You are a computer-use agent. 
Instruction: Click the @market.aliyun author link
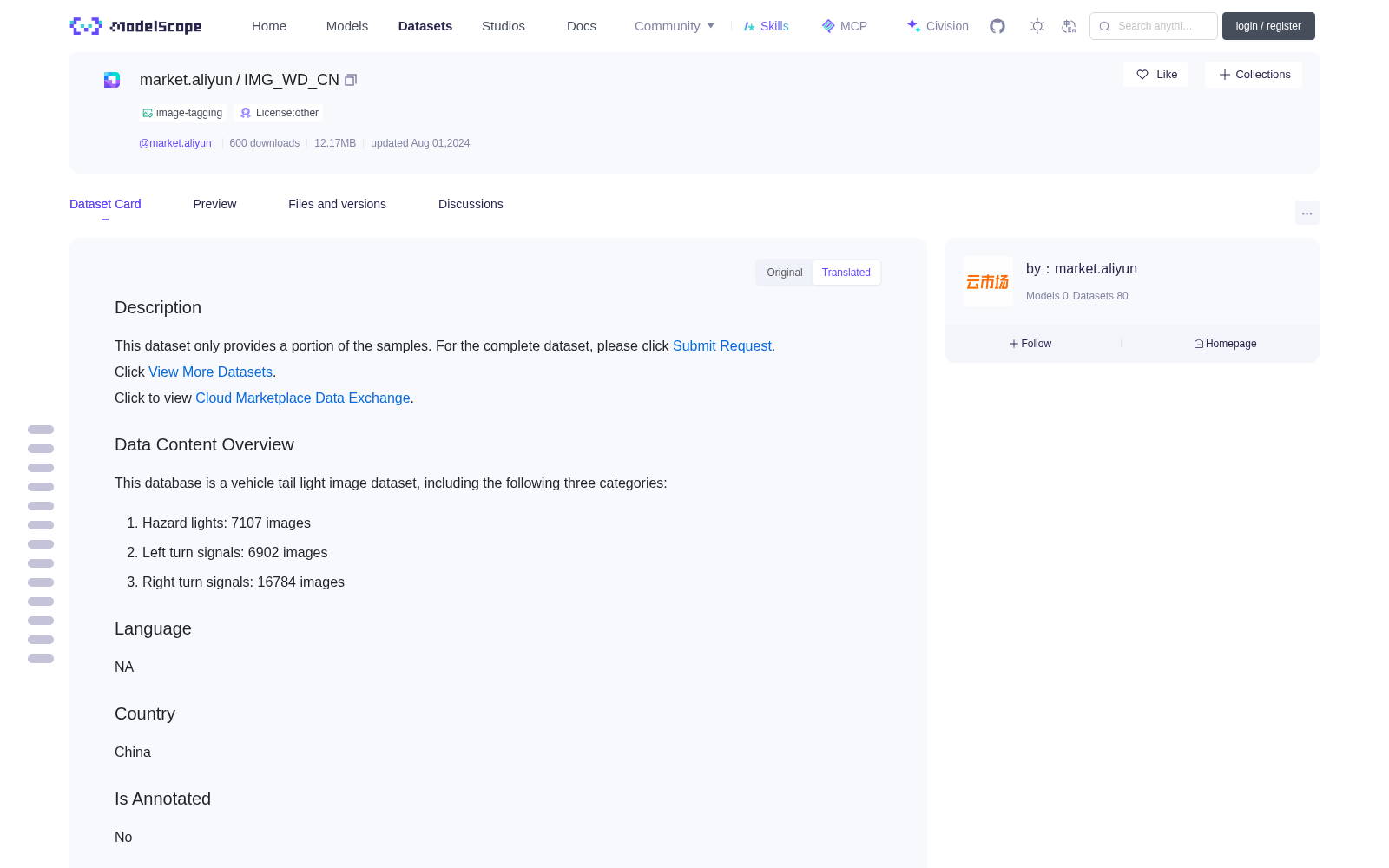pyautogui.click(x=175, y=143)
